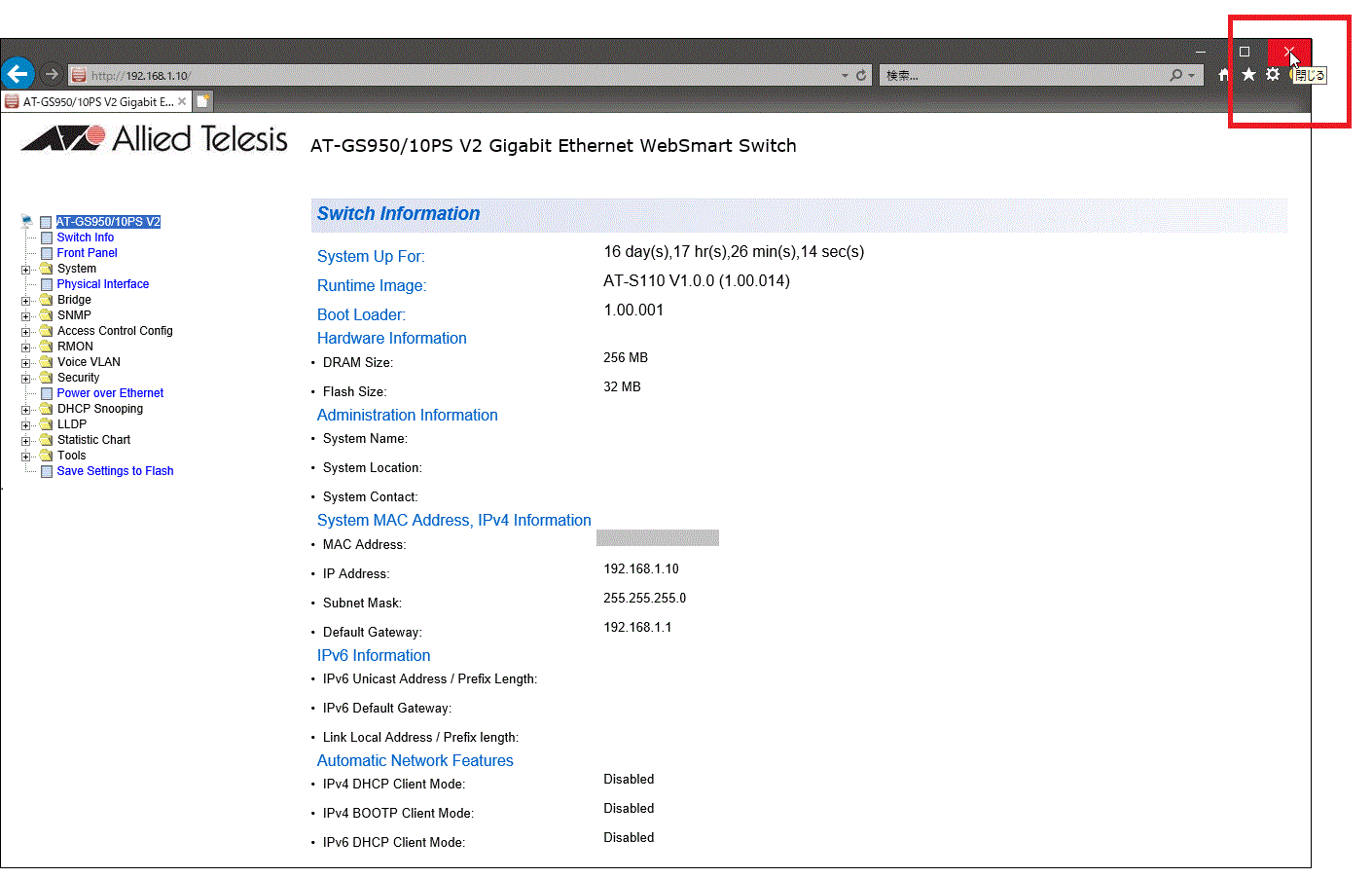Viewport: 1372px width, 878px height.
Task: Open the Front Panel link
Action: click(87, 253)
